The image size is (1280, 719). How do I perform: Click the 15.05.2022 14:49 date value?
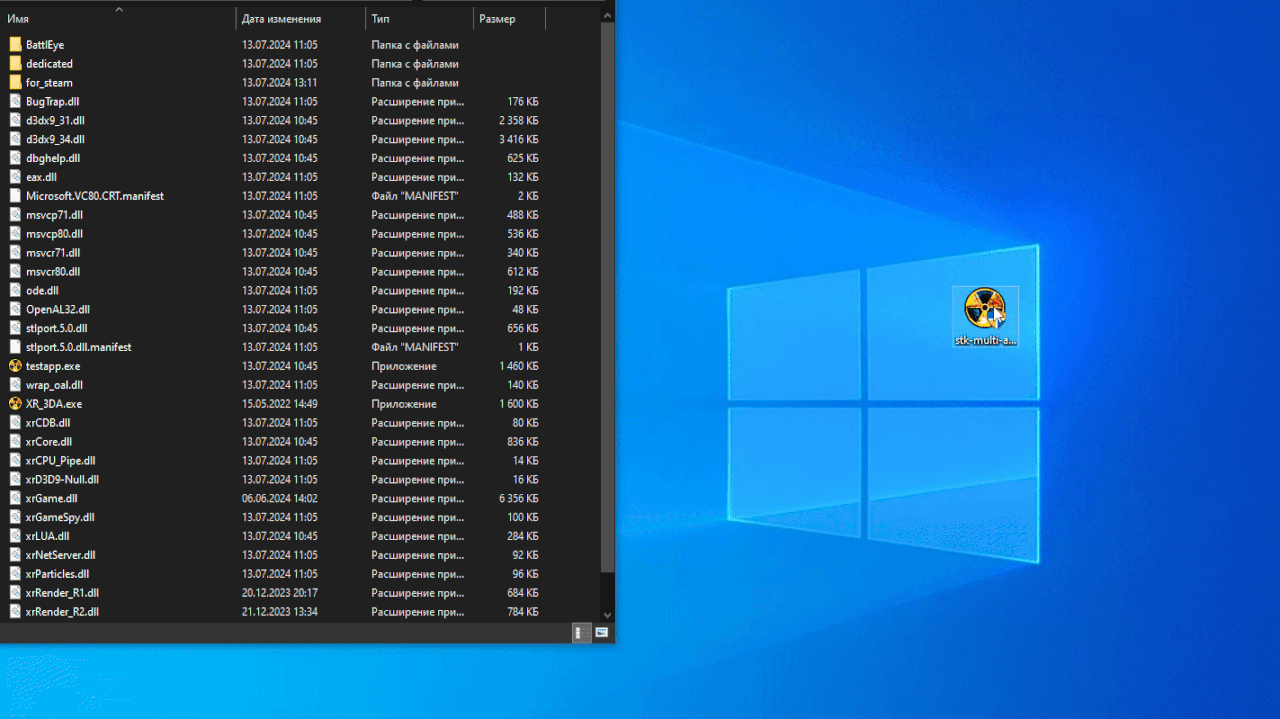pos(280,404)
